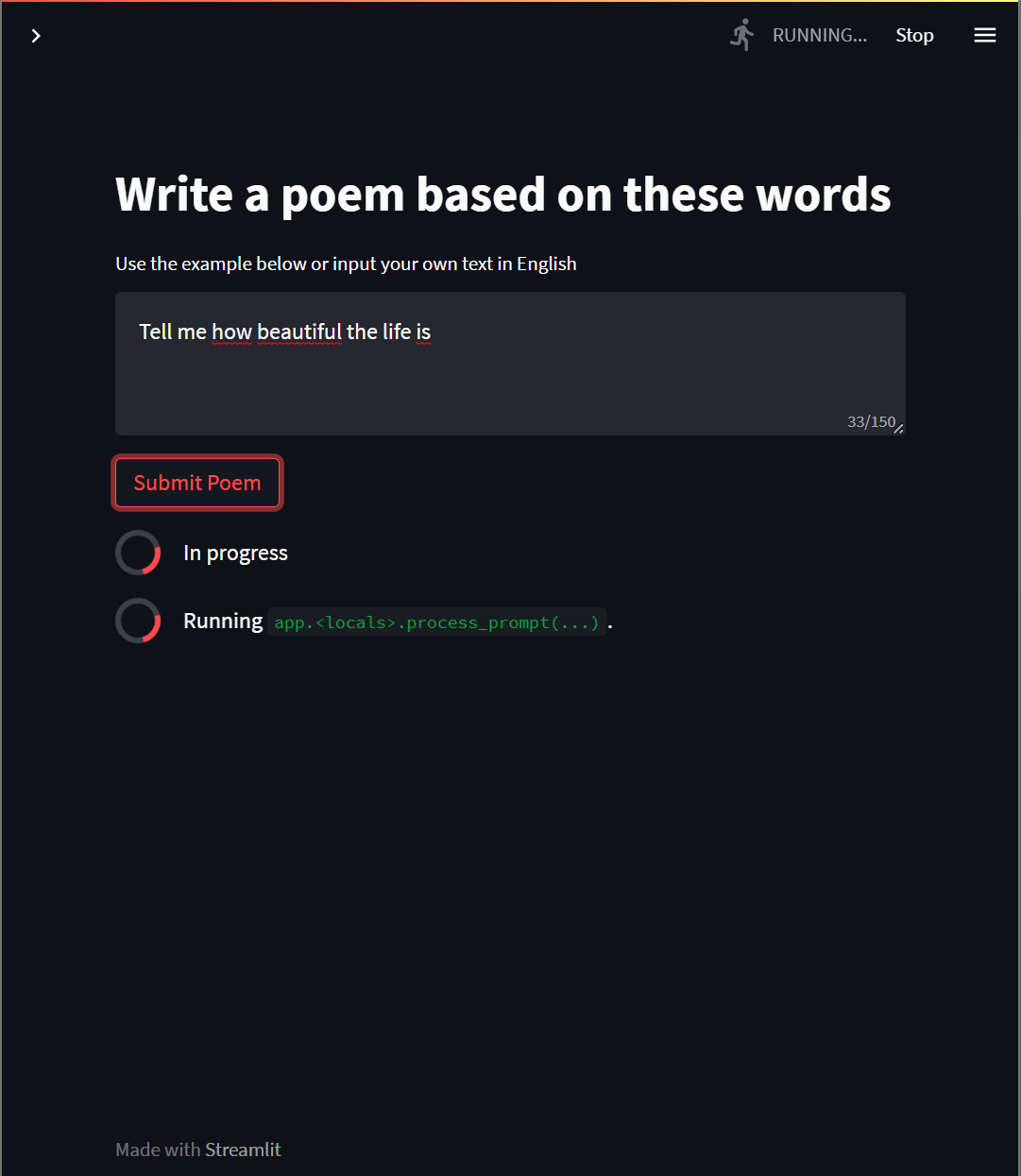
Task: Stop the running script
Action: [914, 35]
